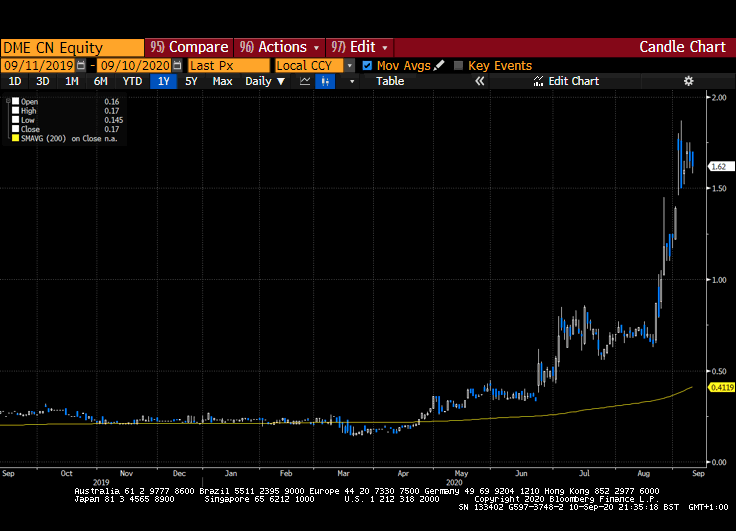Click the 0.4119 moving average axis label

point(721,387)
